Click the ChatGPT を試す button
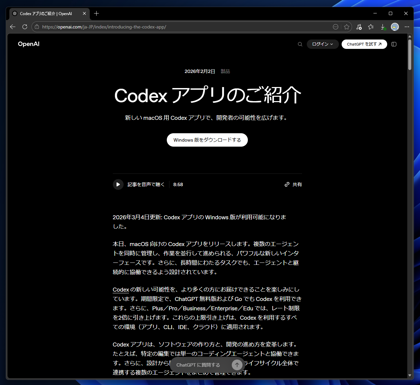The image size is (420, 385). coord(364,44)
